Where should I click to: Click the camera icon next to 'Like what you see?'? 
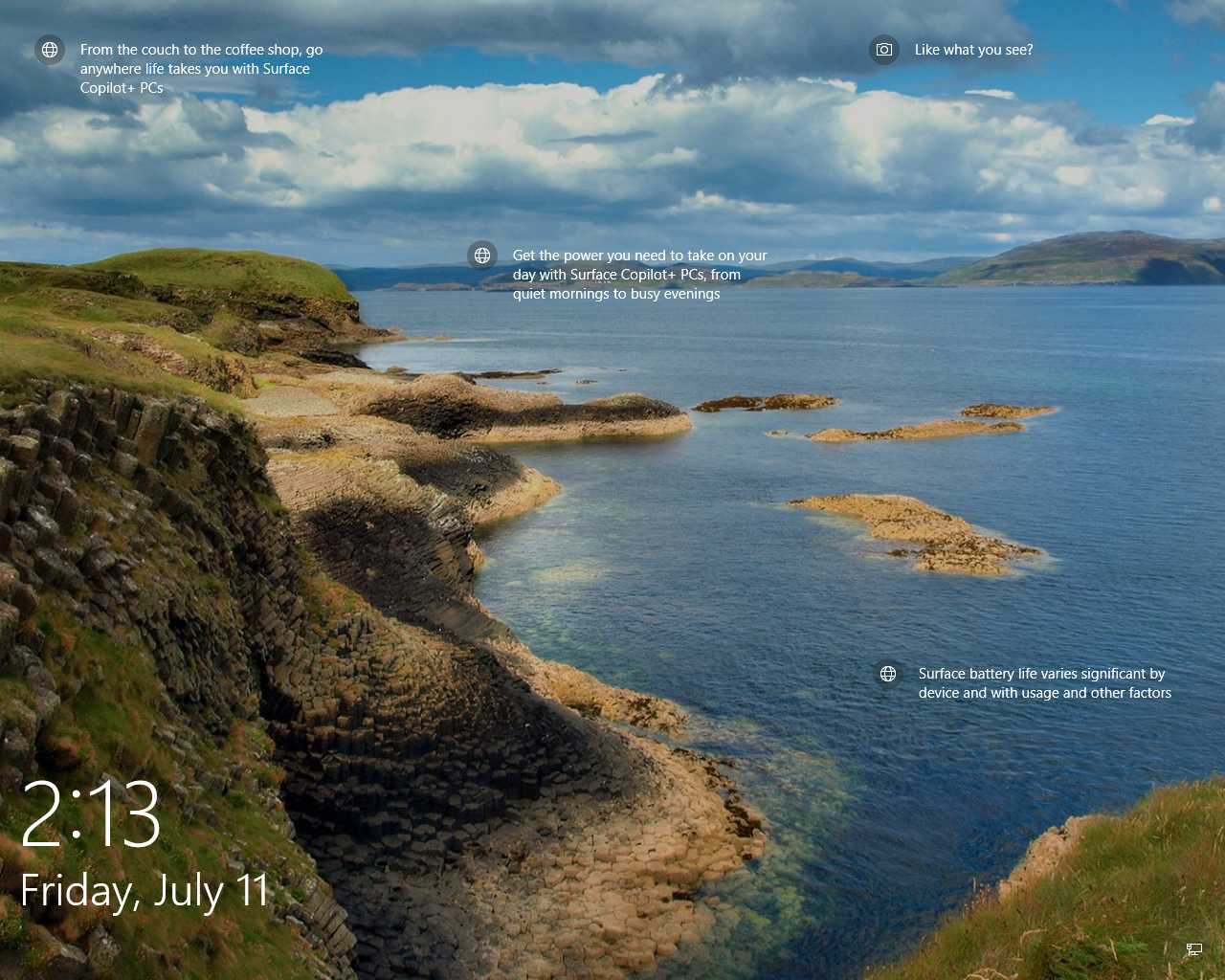point(884,50)
